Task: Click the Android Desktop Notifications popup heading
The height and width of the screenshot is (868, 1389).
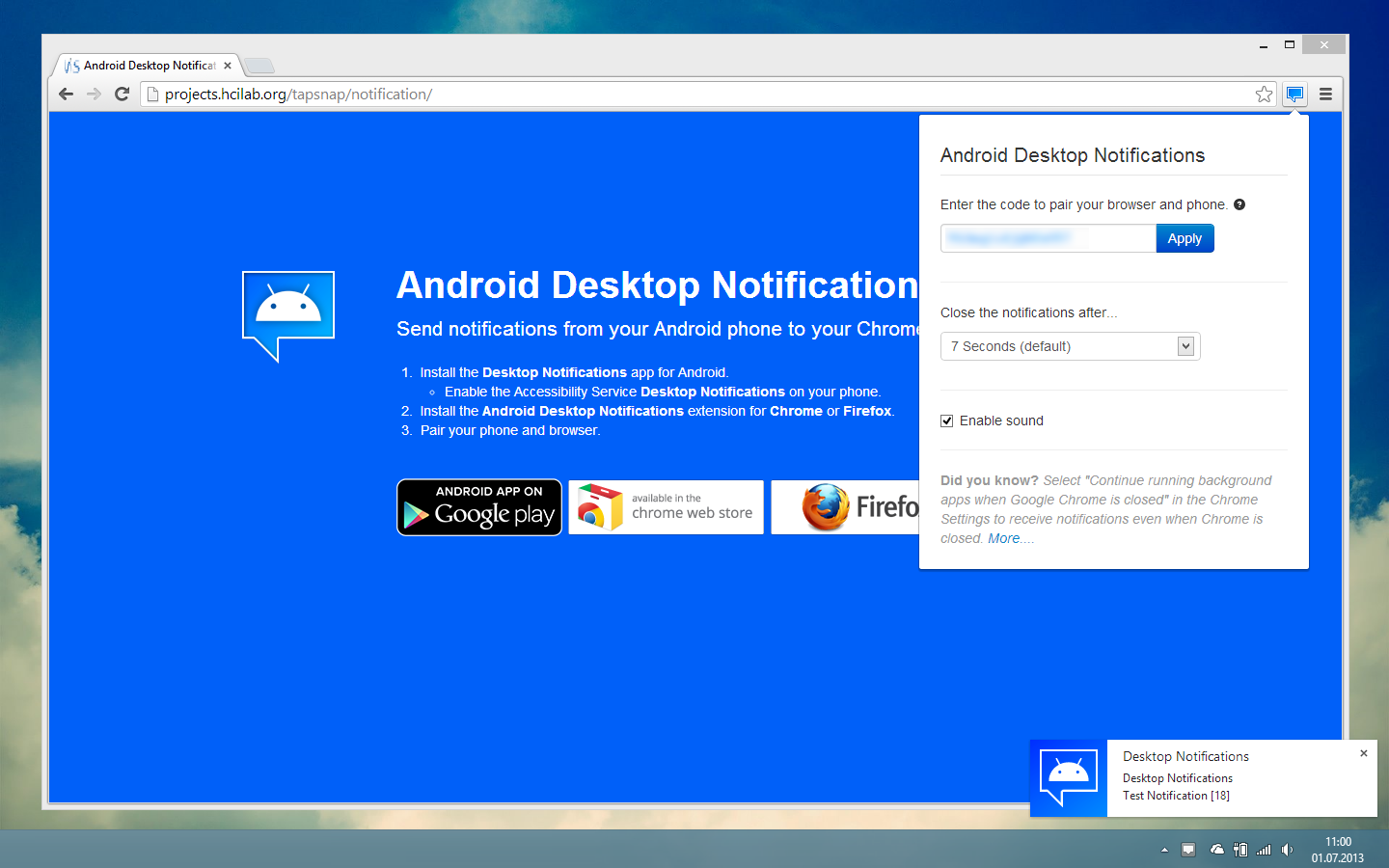Action: (x=1073, y=155)
